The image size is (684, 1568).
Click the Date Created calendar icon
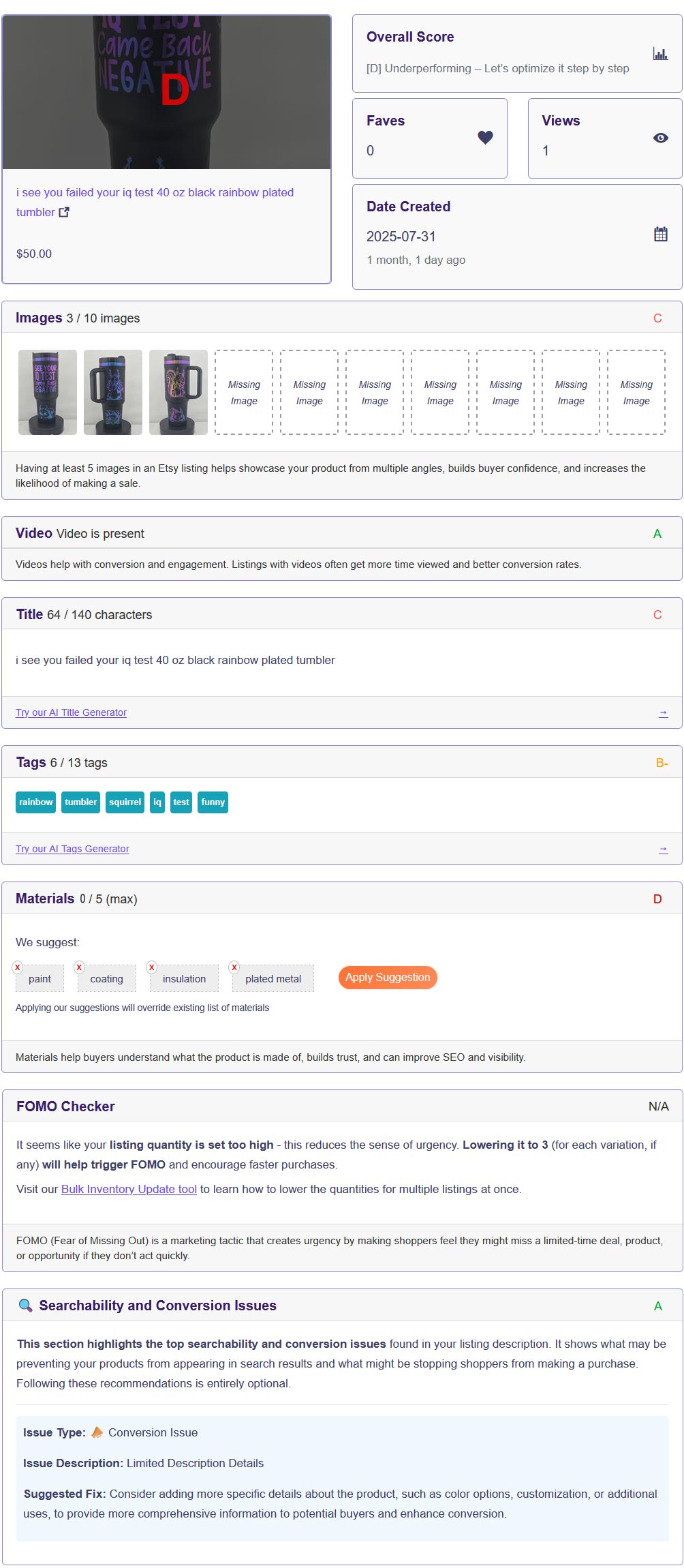660,235
